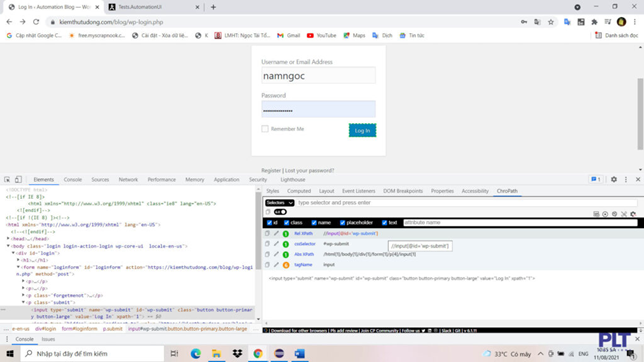Copy the Rel XPath value
This screenshot has width=644, height=362.
pyautogui.click(x=267, y=233)
